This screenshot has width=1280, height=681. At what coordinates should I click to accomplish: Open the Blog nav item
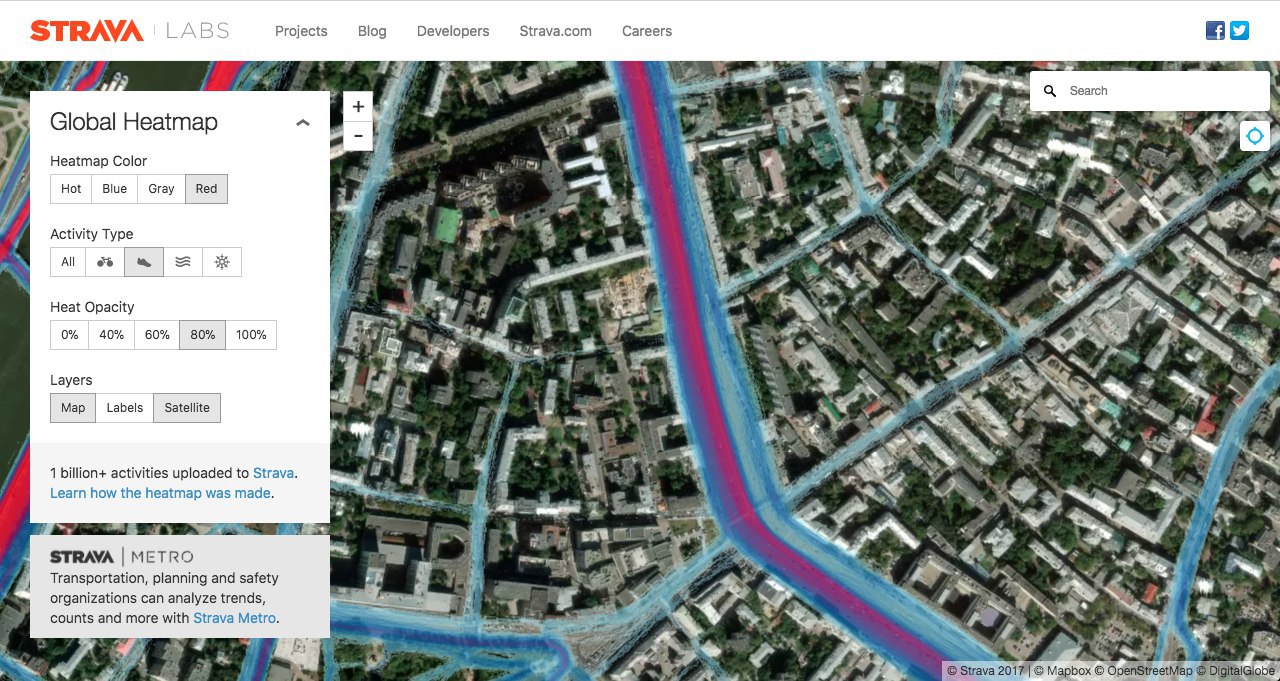pos(372,31)
